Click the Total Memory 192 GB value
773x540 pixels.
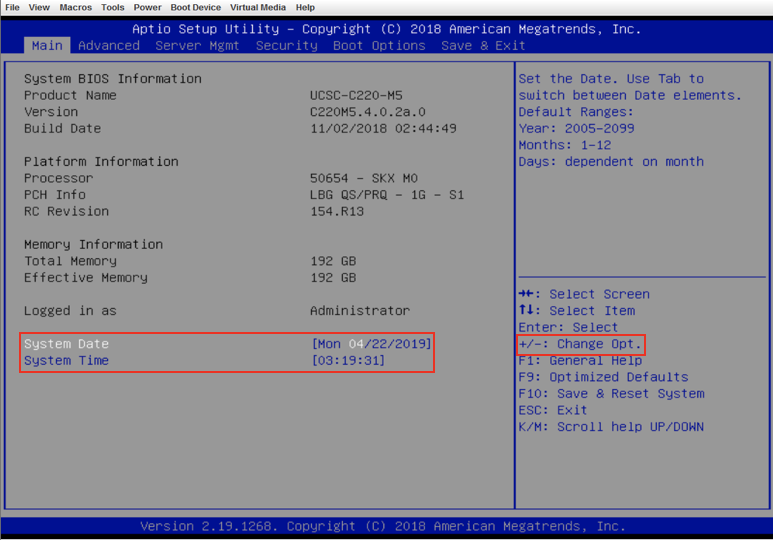click(x=333, y=261)
